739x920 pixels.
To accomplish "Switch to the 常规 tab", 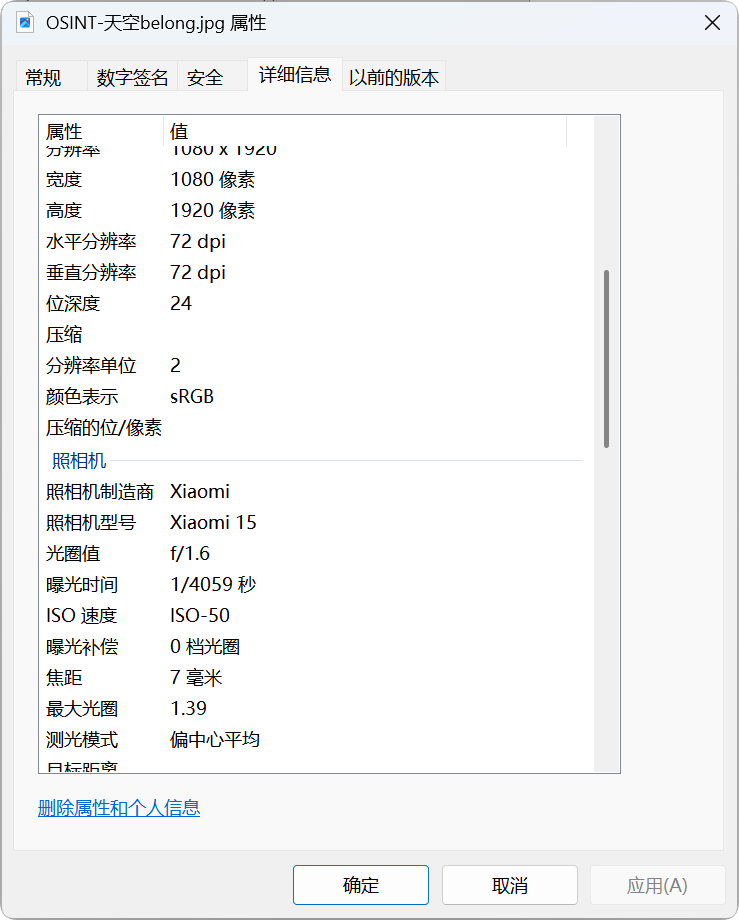I will point(43,78).
